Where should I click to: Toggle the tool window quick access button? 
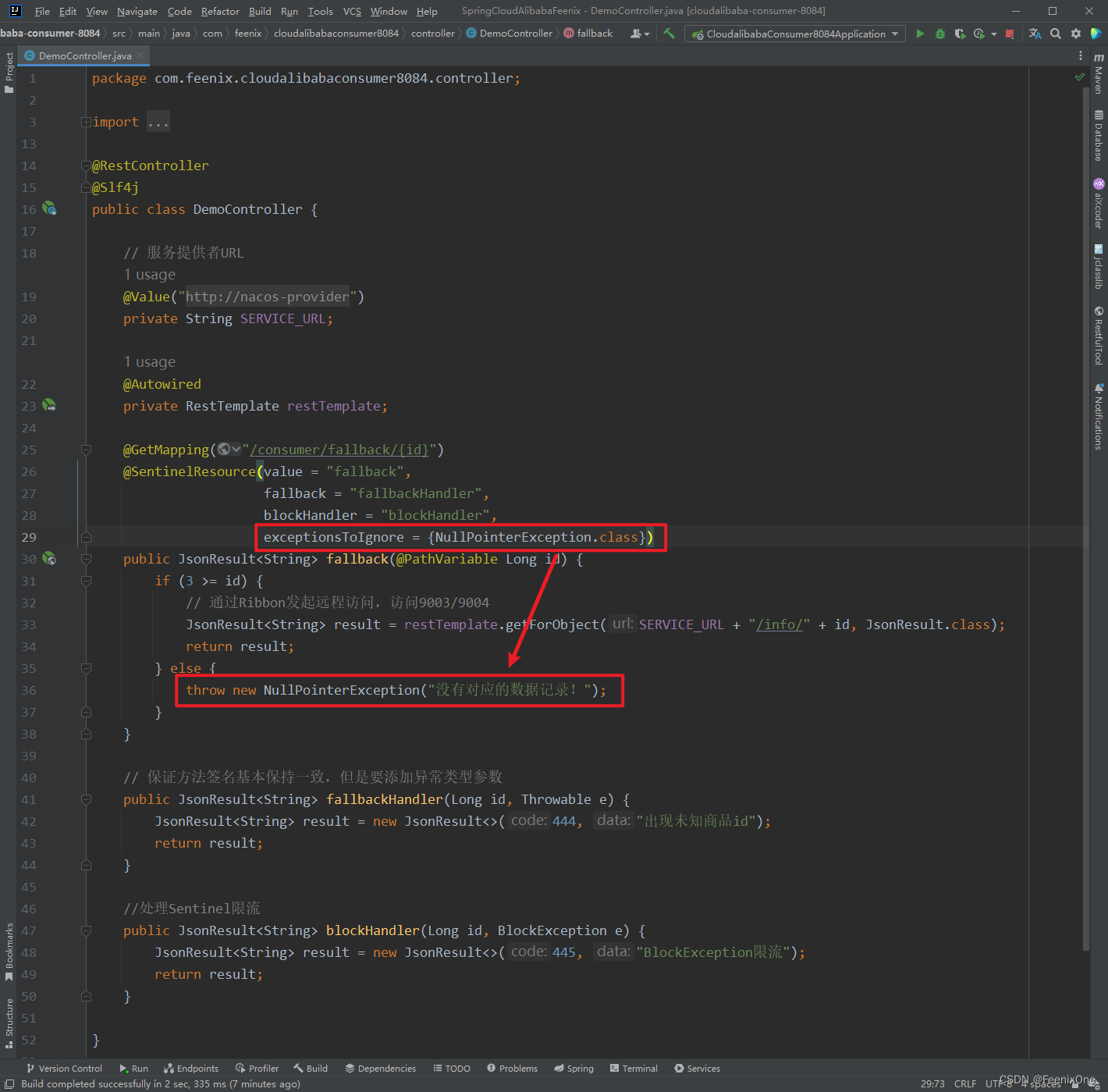pos(10,1083)
